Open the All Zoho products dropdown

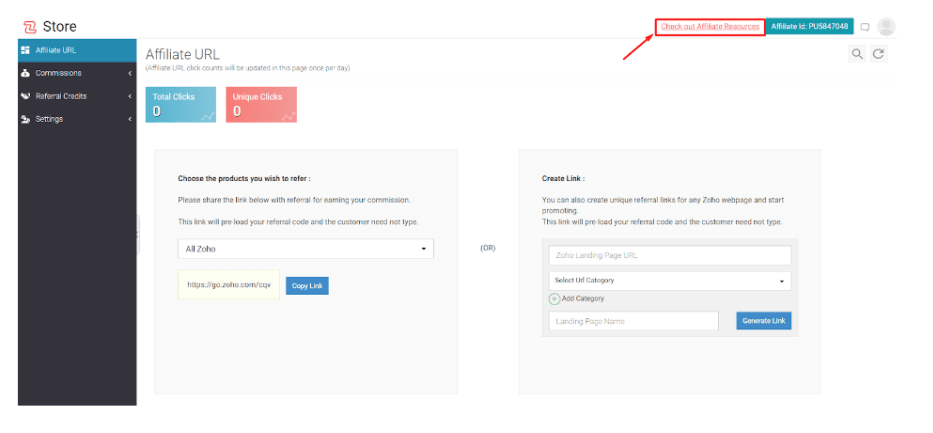tap(306, 249)
